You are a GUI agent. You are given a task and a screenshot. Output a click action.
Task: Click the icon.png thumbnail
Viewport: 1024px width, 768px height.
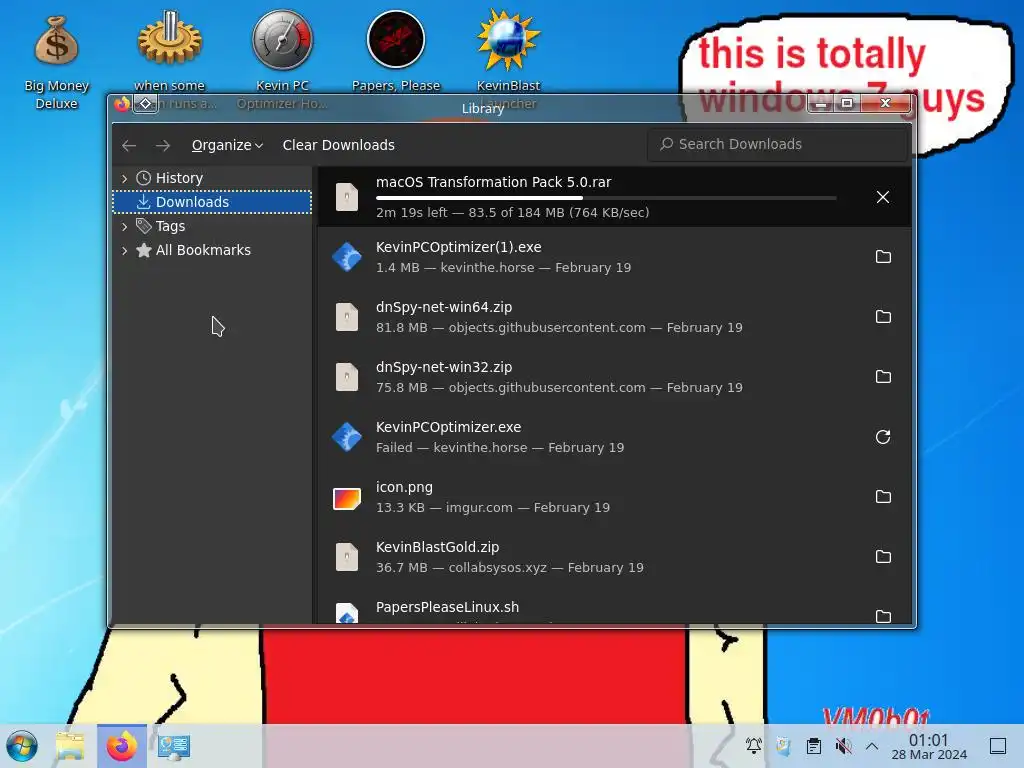coord(347,499)
